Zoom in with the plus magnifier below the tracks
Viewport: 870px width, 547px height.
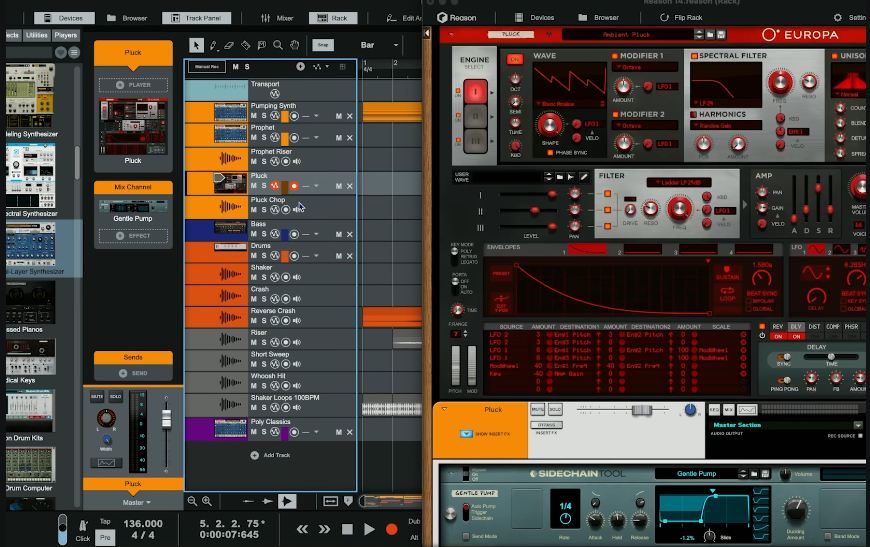tap(206, 501)
